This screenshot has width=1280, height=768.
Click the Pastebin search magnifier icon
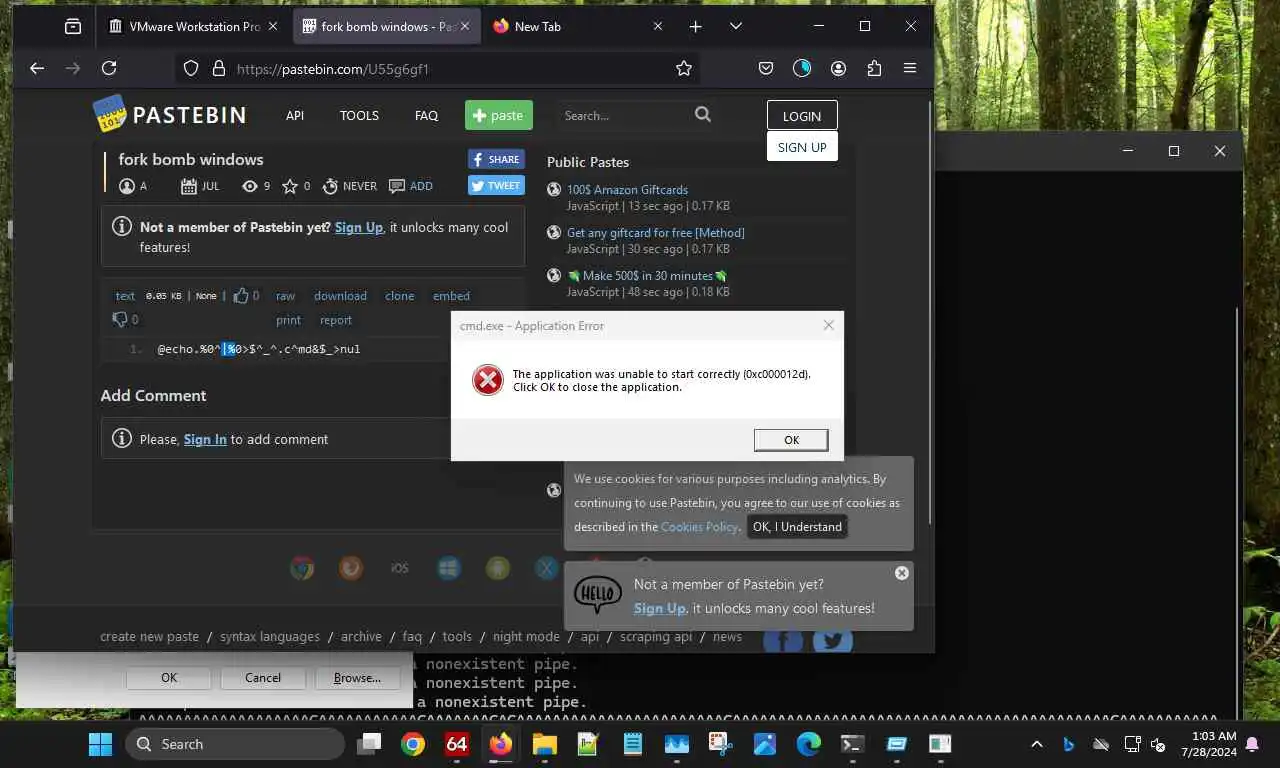point(703,114)
